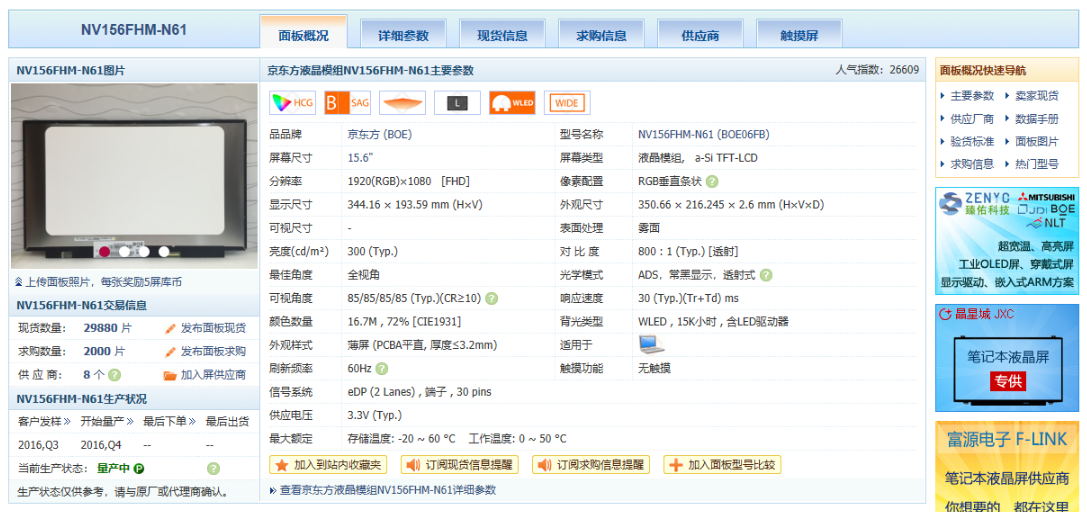The width and height of the screenshot is (1087, 512).
Task: Click the upload arrow icon before 上传面板照片
Action: pos(19,282)
